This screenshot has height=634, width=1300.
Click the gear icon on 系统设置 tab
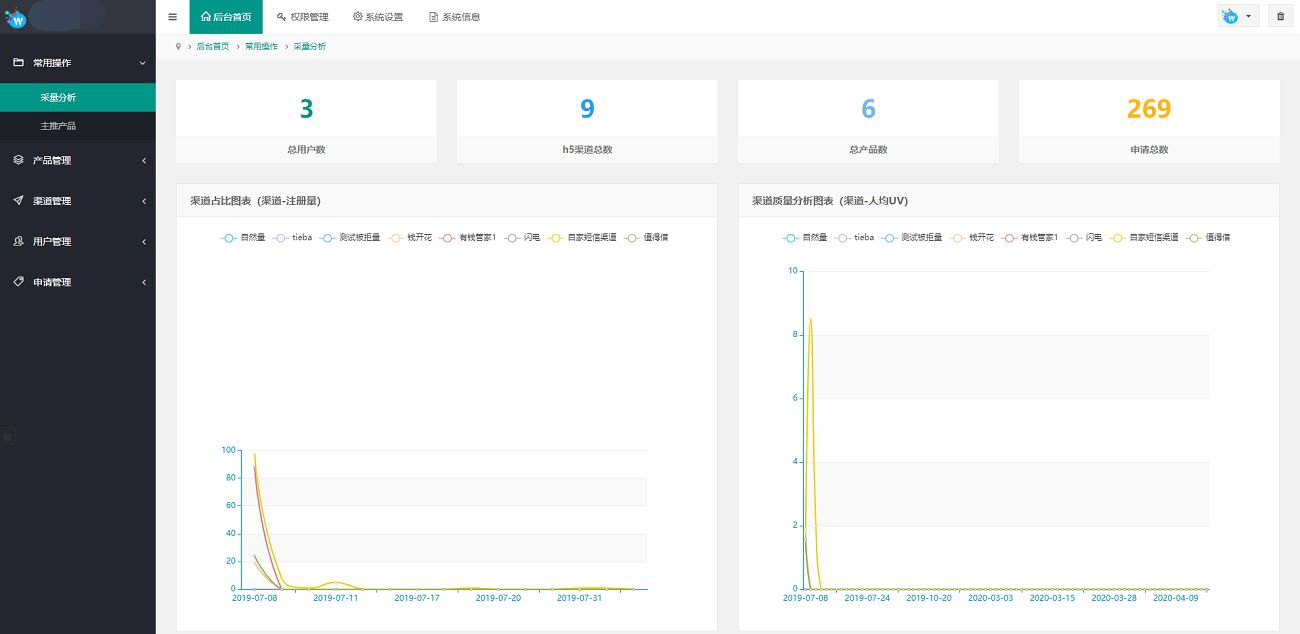357,17
